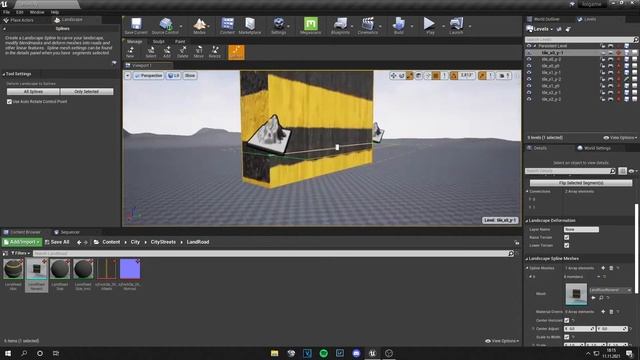Switch to the Paint tab

tap(180, 41)
